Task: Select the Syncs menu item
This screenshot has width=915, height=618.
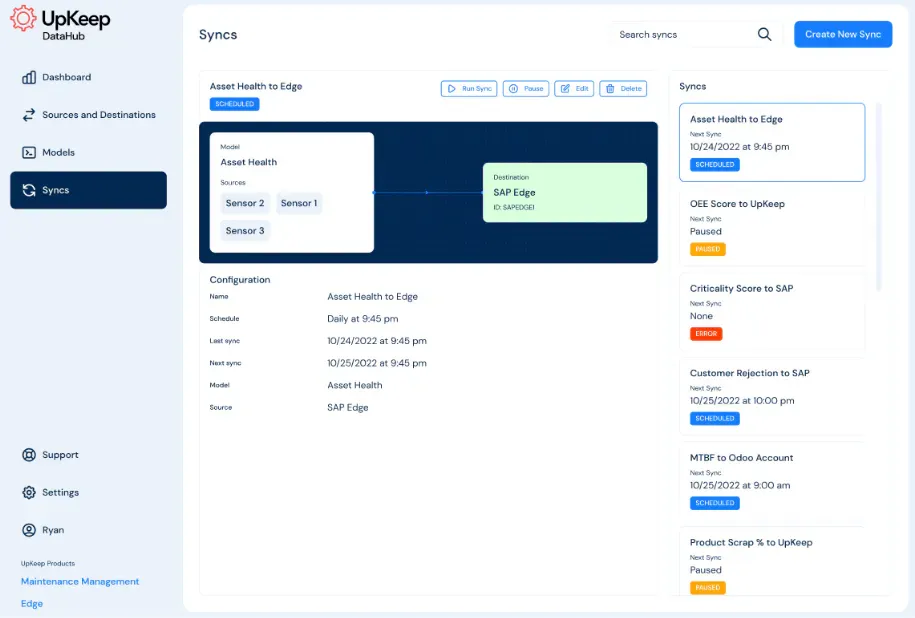Action: [88, 190]
